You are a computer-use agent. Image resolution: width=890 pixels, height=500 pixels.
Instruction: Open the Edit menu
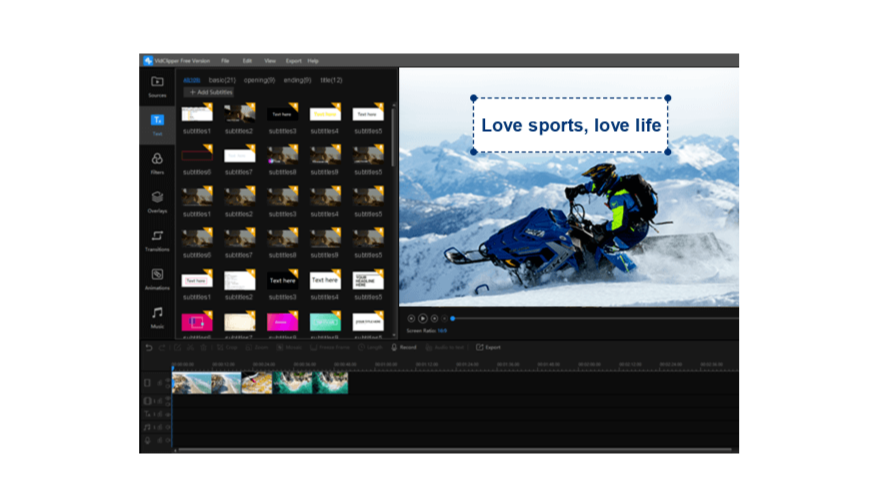click(x=247, y=61)
